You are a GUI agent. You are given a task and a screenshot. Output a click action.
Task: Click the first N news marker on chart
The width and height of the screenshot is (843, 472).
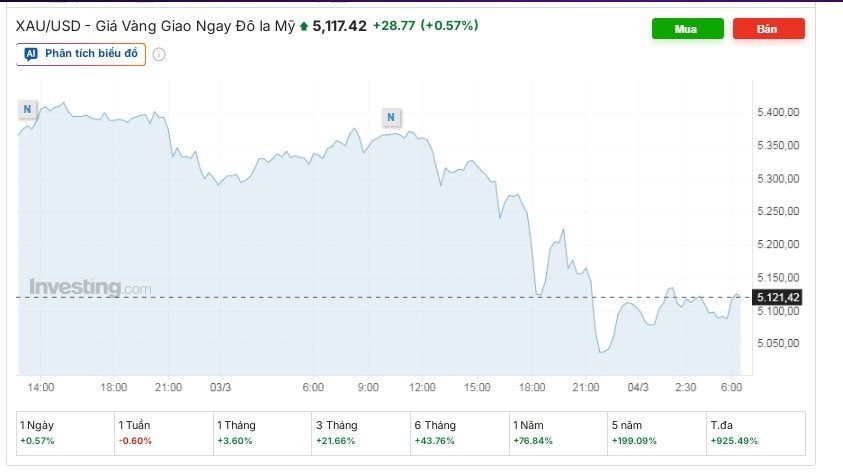(x=28, y=108)
